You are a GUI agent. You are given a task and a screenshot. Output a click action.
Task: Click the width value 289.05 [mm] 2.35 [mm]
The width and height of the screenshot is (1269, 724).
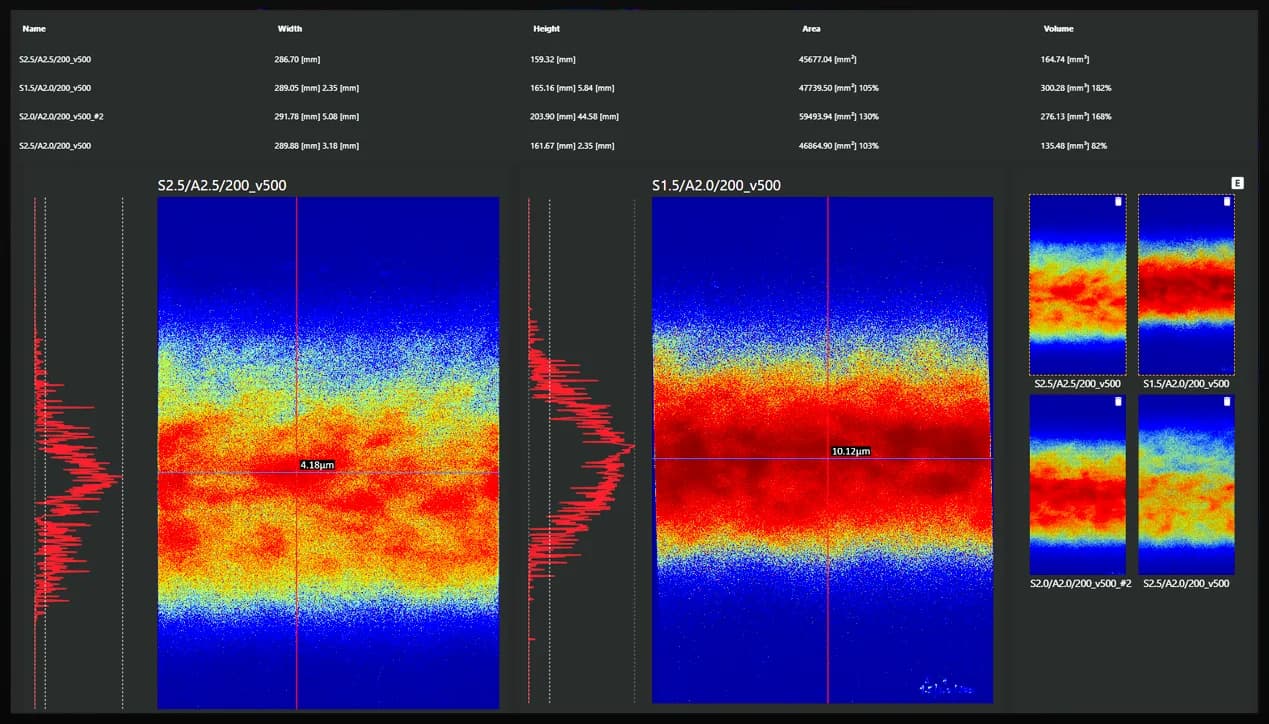point(316,88)
